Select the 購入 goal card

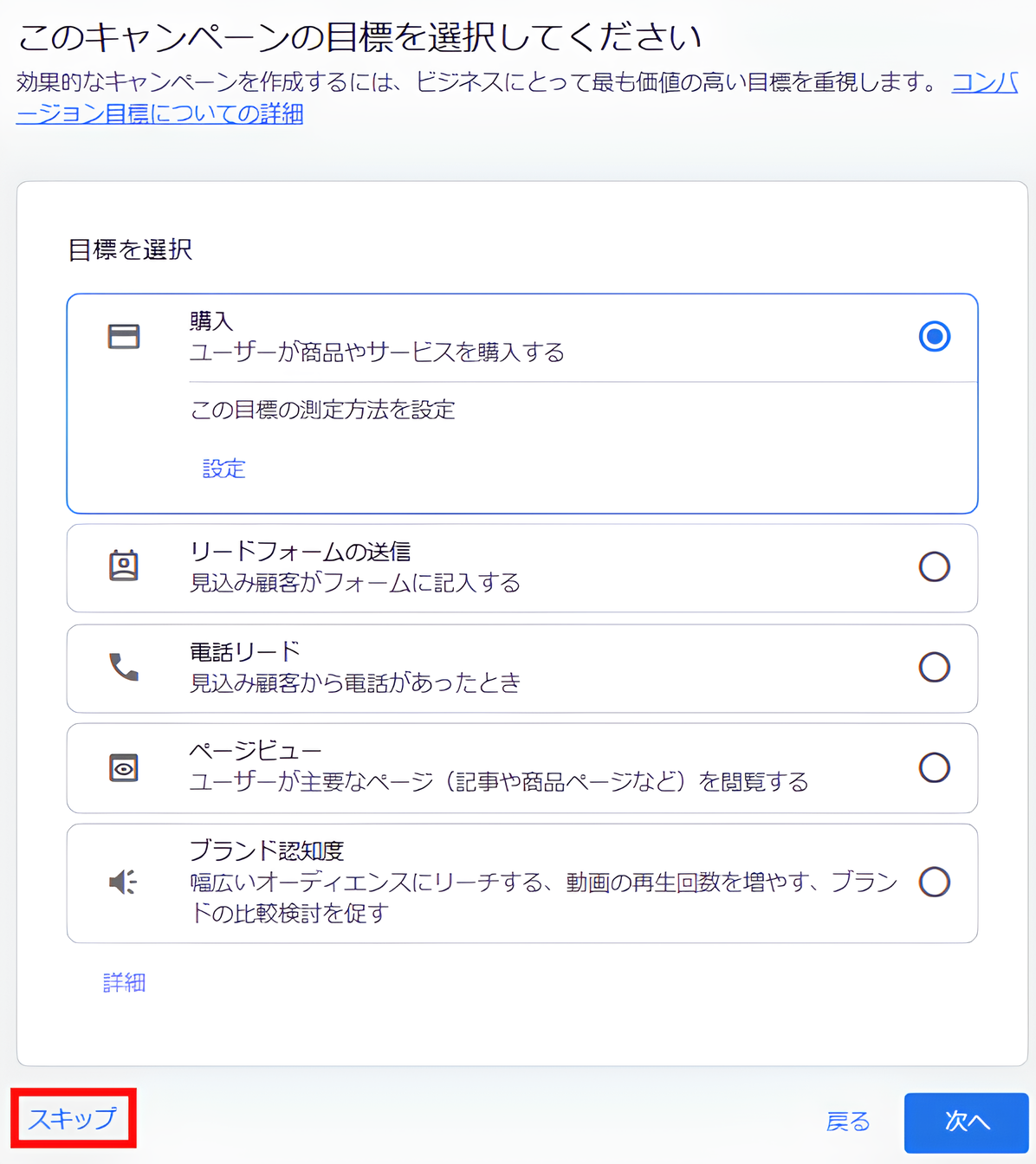click(520, 337)
